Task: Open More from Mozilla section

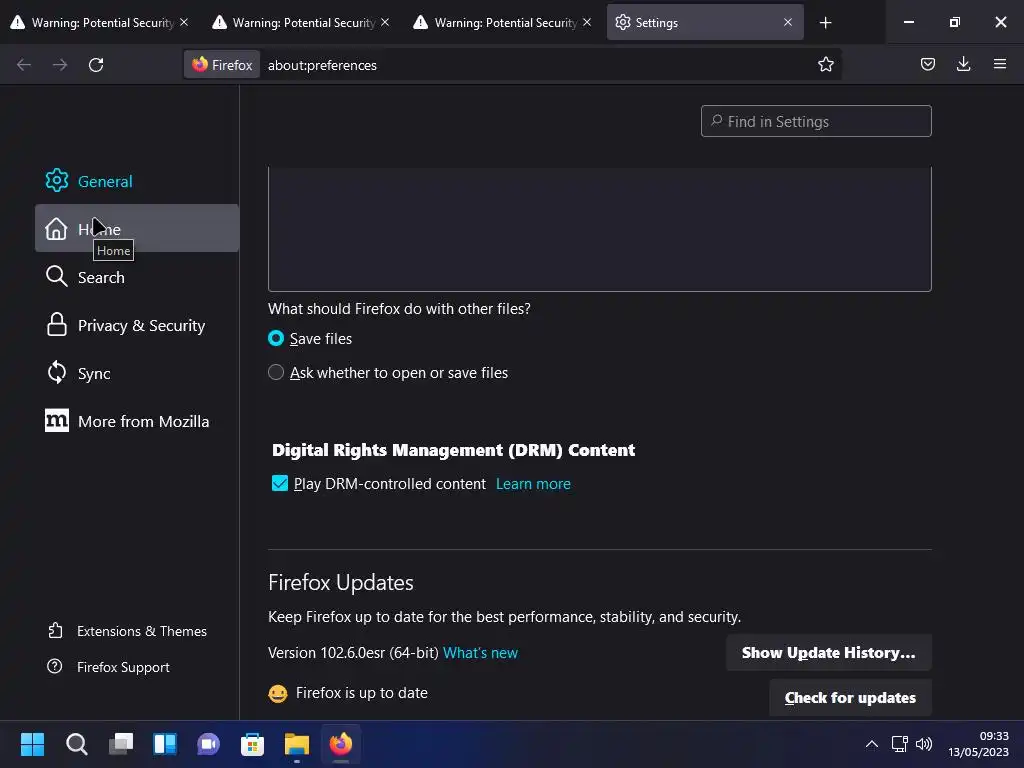Action: (x=136, y=421)
